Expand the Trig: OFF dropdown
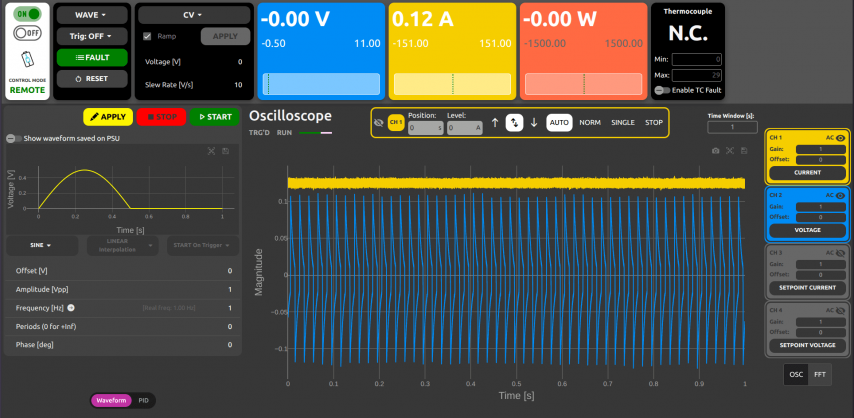This screenshot has width=854, height=418. [91, 36]
